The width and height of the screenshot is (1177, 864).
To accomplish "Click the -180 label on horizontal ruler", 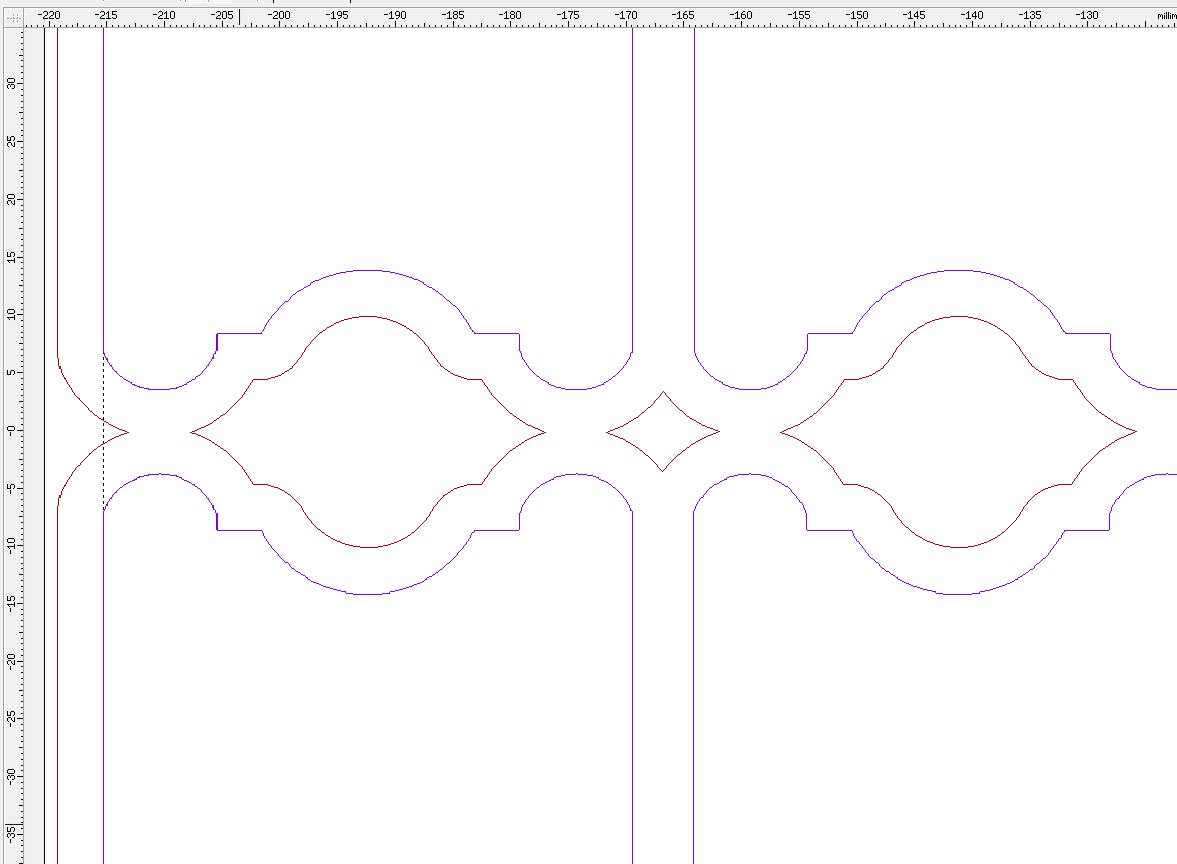I will pyautogui.click(x=510, y=15).
